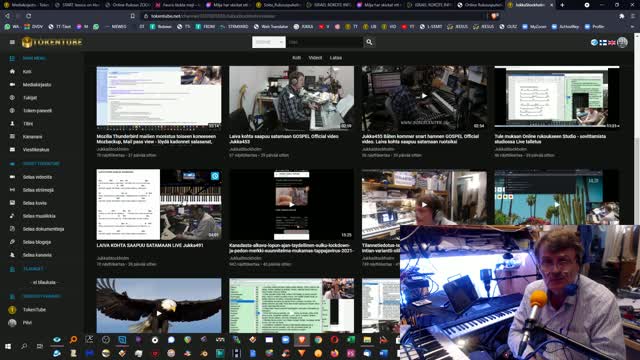Open the hamburger menu beside TokenTube logo
The width and height of the screenshot is (640, 360).
pos(12,42)
